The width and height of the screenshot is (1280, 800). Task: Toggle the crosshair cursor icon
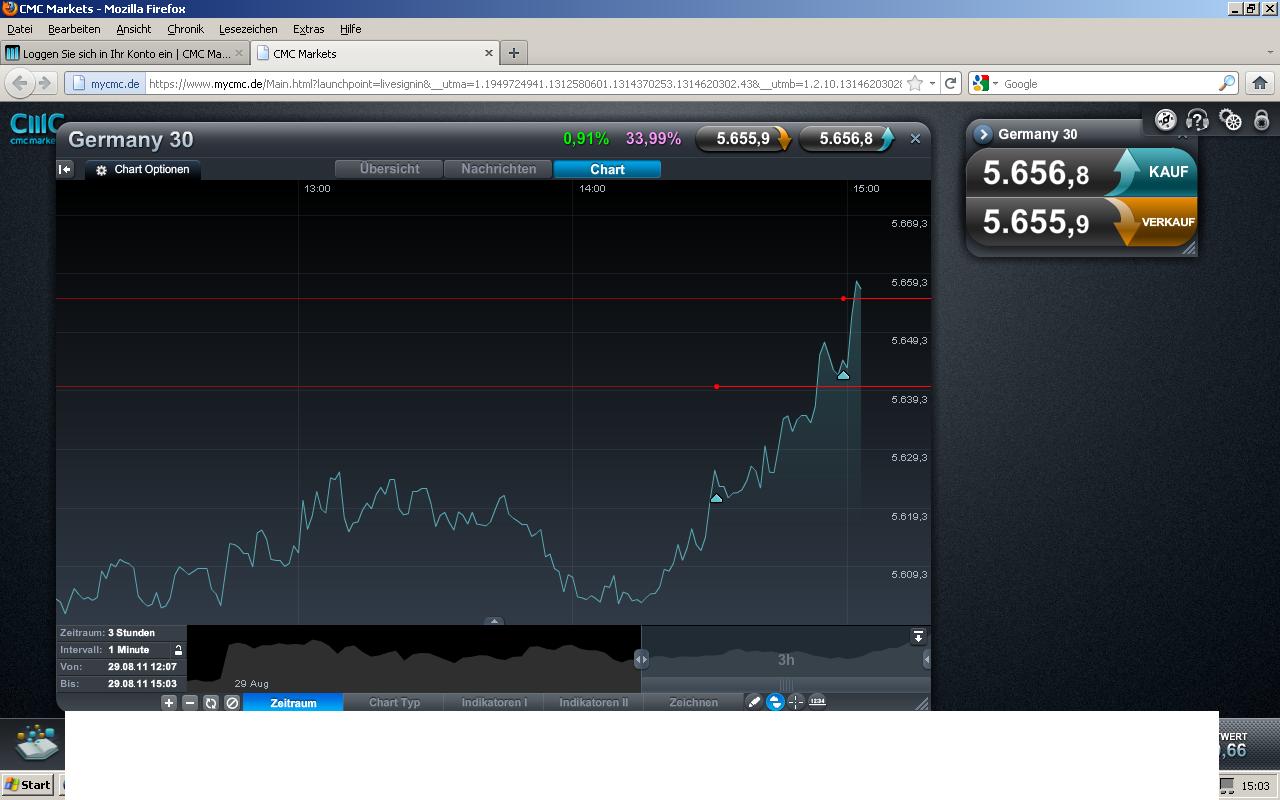(x=796, y=702)
